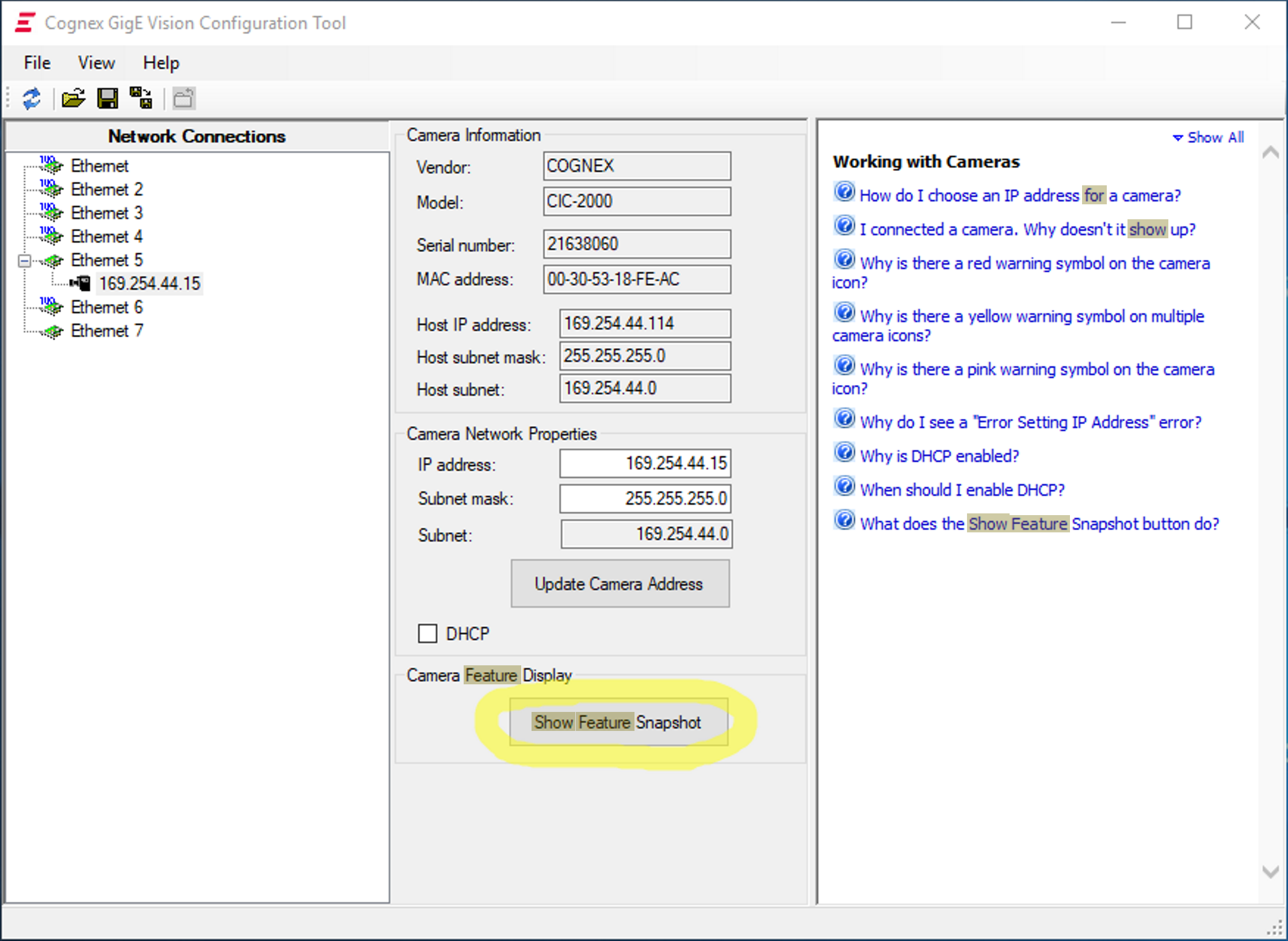Image resolution: width=1288 pixels, height=941 pixels.
Task: Collapse the Ethernet 5 tree node
Action: tap(24, 260)
